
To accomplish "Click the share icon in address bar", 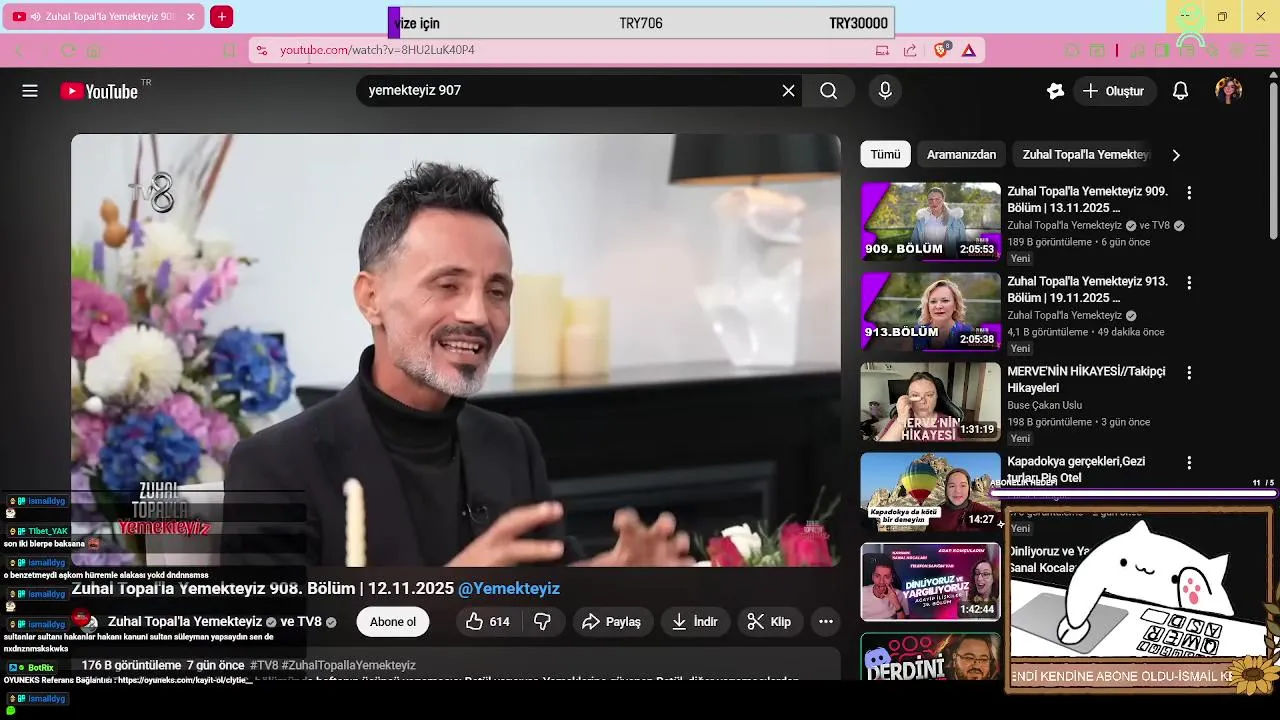I will pyautogui.click(x=910, y=50).
